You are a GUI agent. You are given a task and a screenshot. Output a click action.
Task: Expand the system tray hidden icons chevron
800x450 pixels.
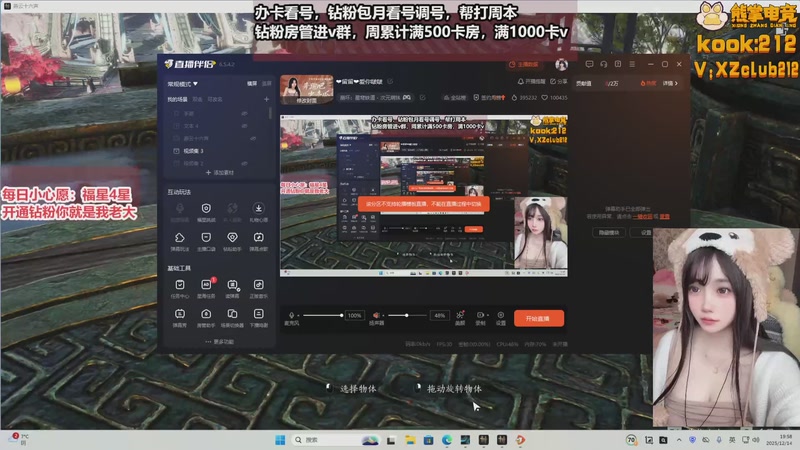[679, 440]
